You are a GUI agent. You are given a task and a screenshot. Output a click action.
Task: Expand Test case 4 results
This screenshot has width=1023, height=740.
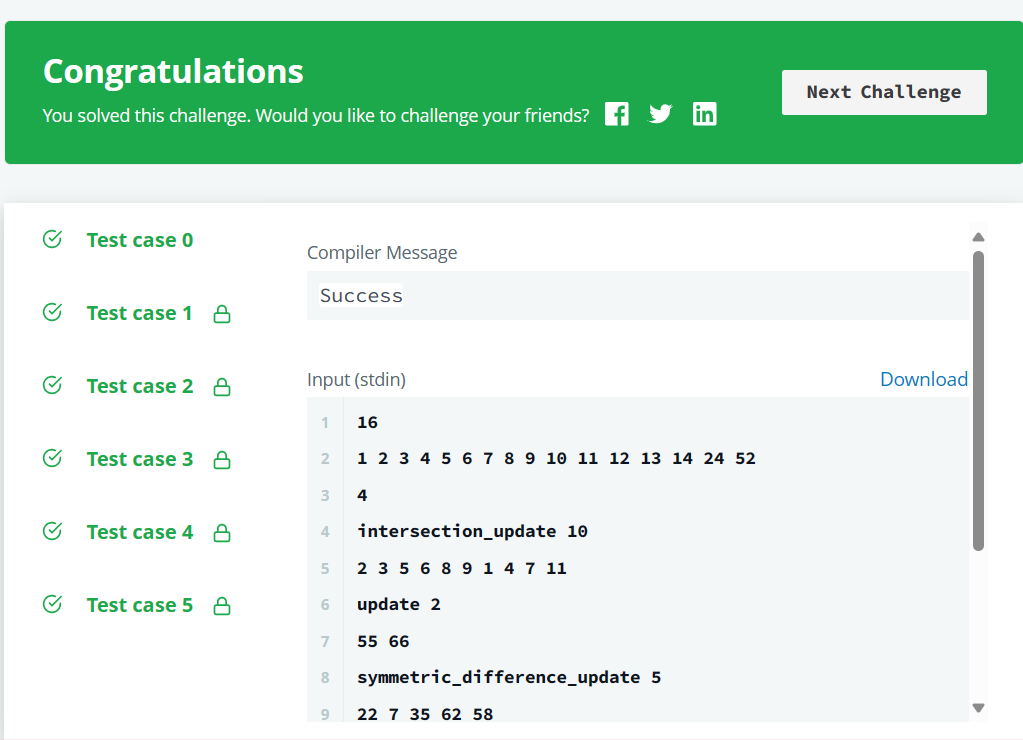pyautogui.click(x=139, y=531)
